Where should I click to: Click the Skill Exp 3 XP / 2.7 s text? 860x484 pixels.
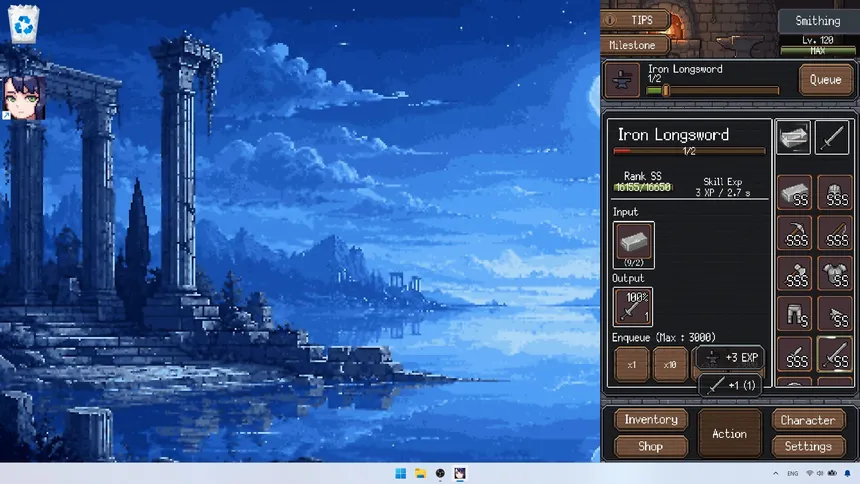[722, 187]
